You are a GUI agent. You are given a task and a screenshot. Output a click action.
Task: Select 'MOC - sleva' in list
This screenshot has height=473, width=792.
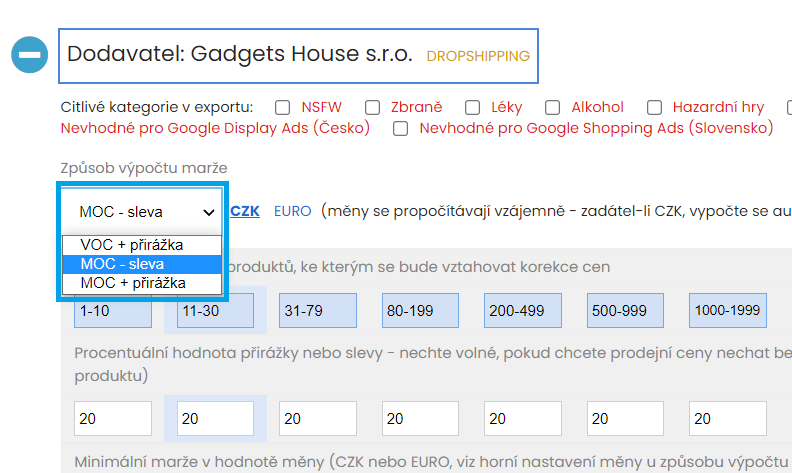pyautogui.click(x=140, y=264)
